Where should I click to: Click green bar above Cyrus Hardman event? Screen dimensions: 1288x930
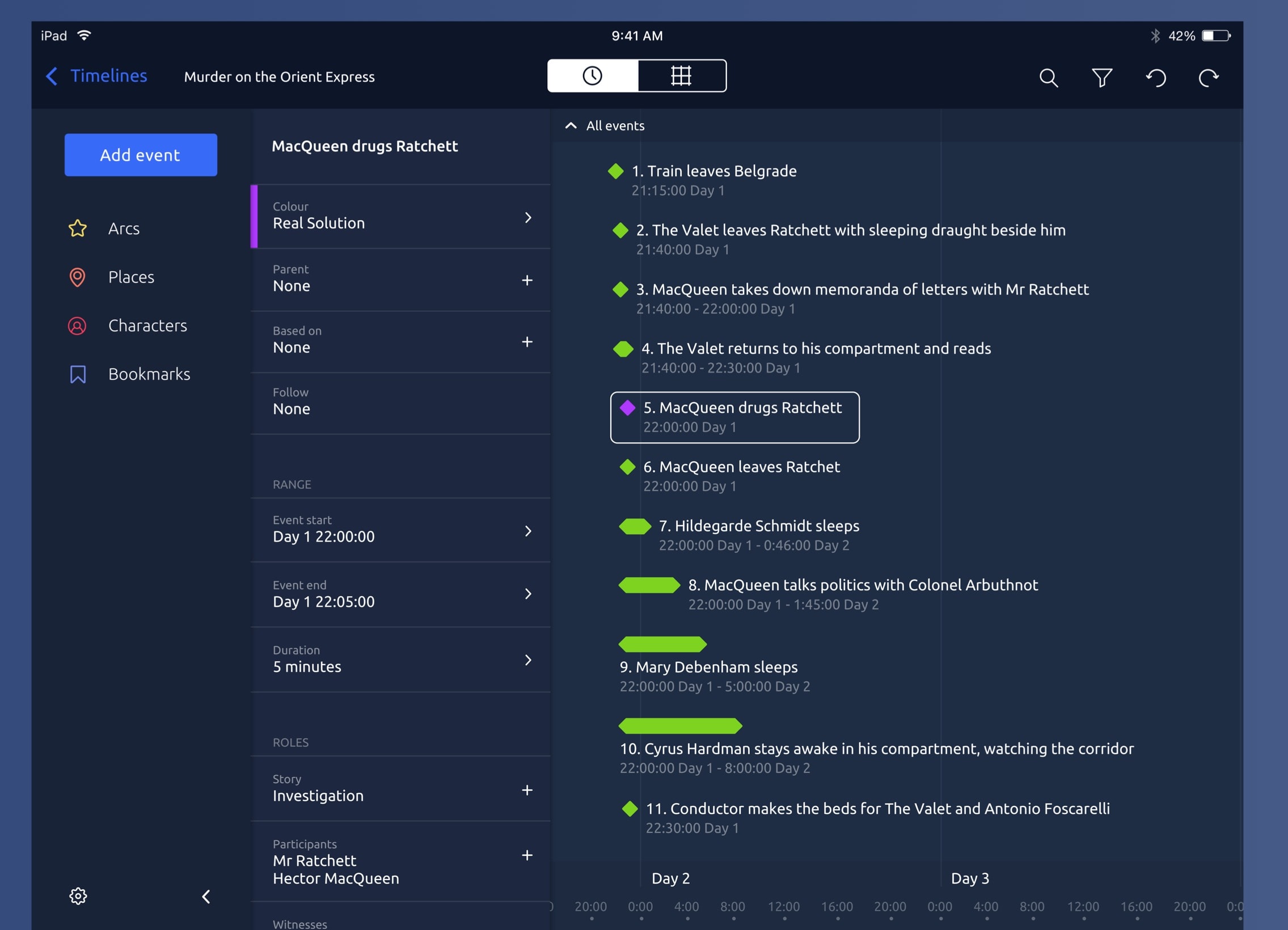tap(681, 726)
